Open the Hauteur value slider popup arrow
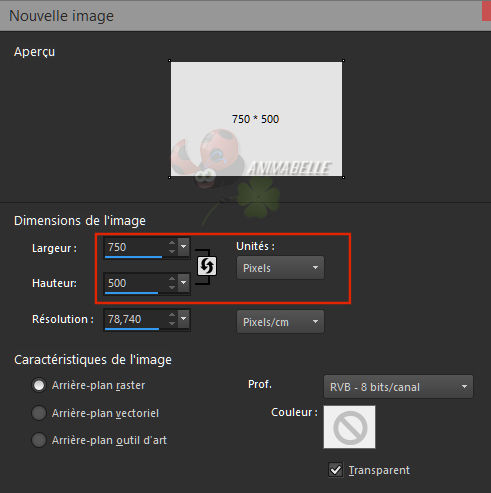491x493 pixels. click(183, 283)
